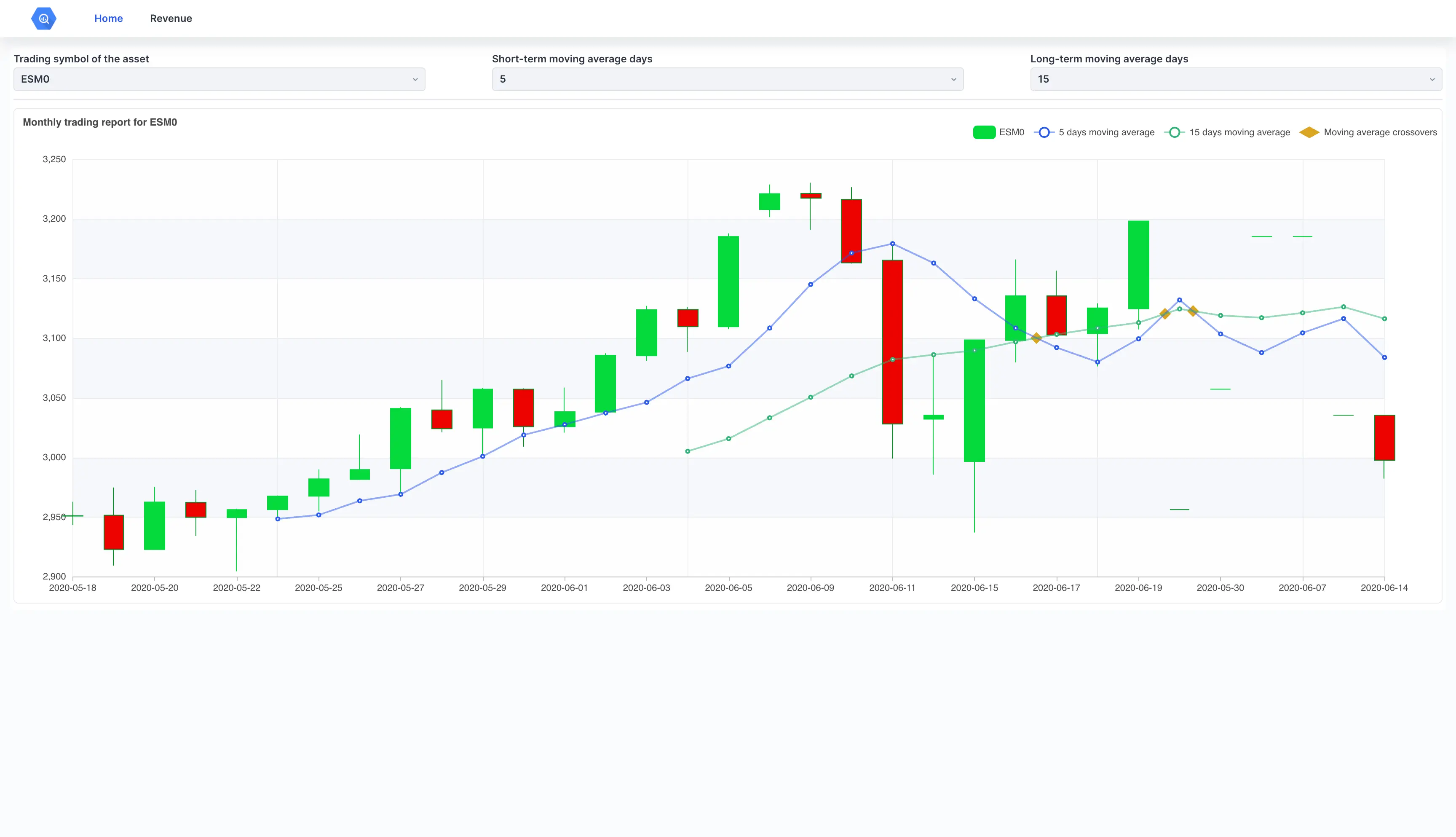
Task: Switch to the Revenue page
Action: pyautogui.click(x=171, y=18)
